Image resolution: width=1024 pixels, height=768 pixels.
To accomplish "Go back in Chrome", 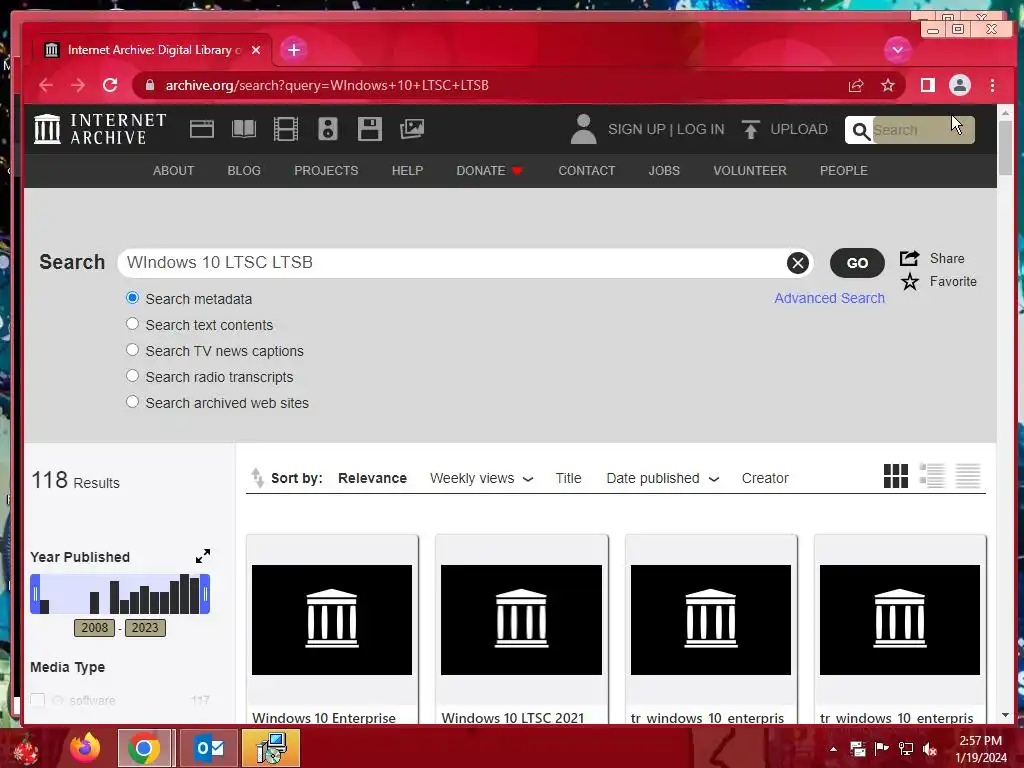I will pyautogui.click(x=46, y=85).
